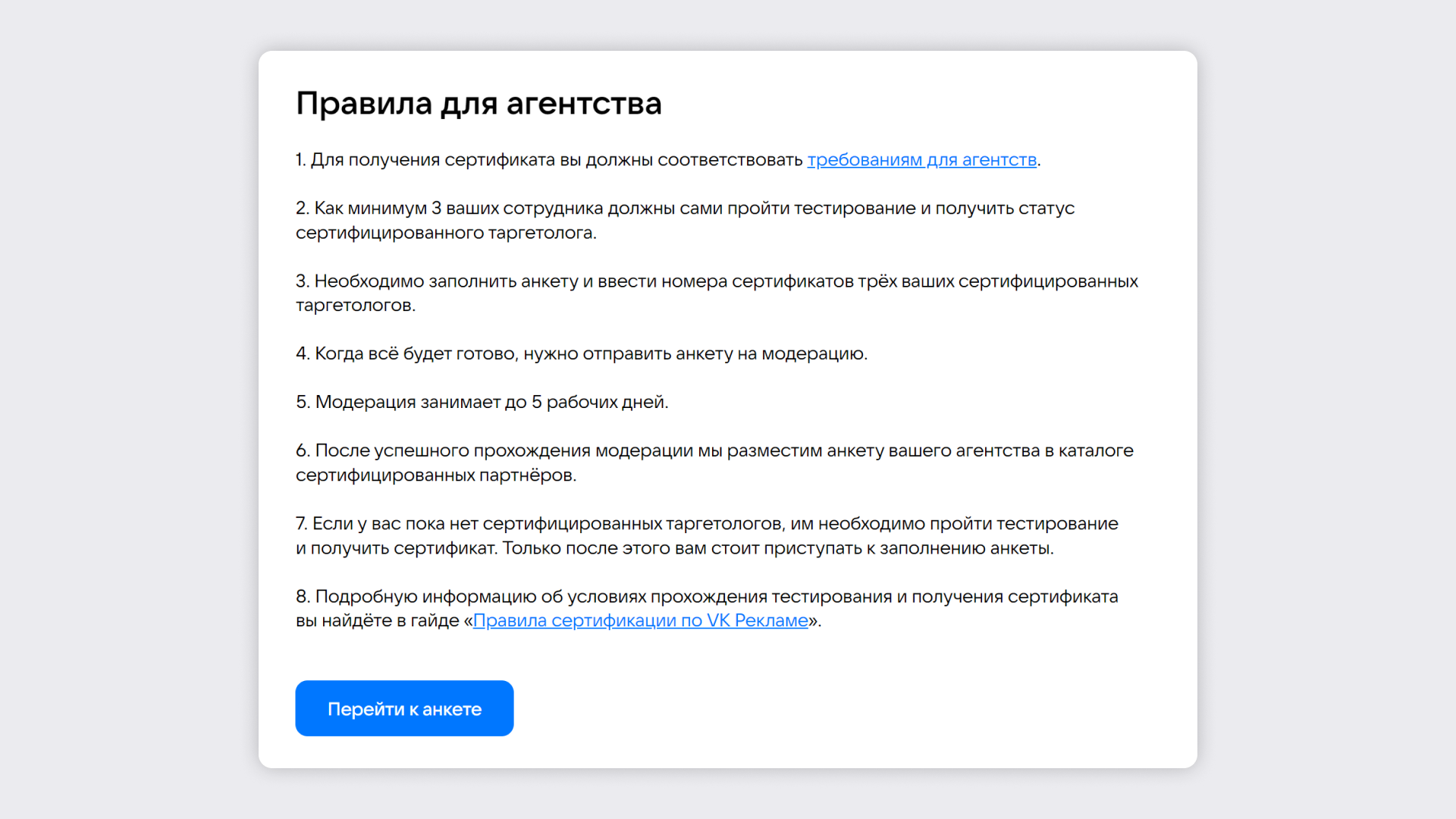This screenshot has height=819, width=1456.
Task: Click rule 4 text «Когда всё будет готово»
Action: 582,353
